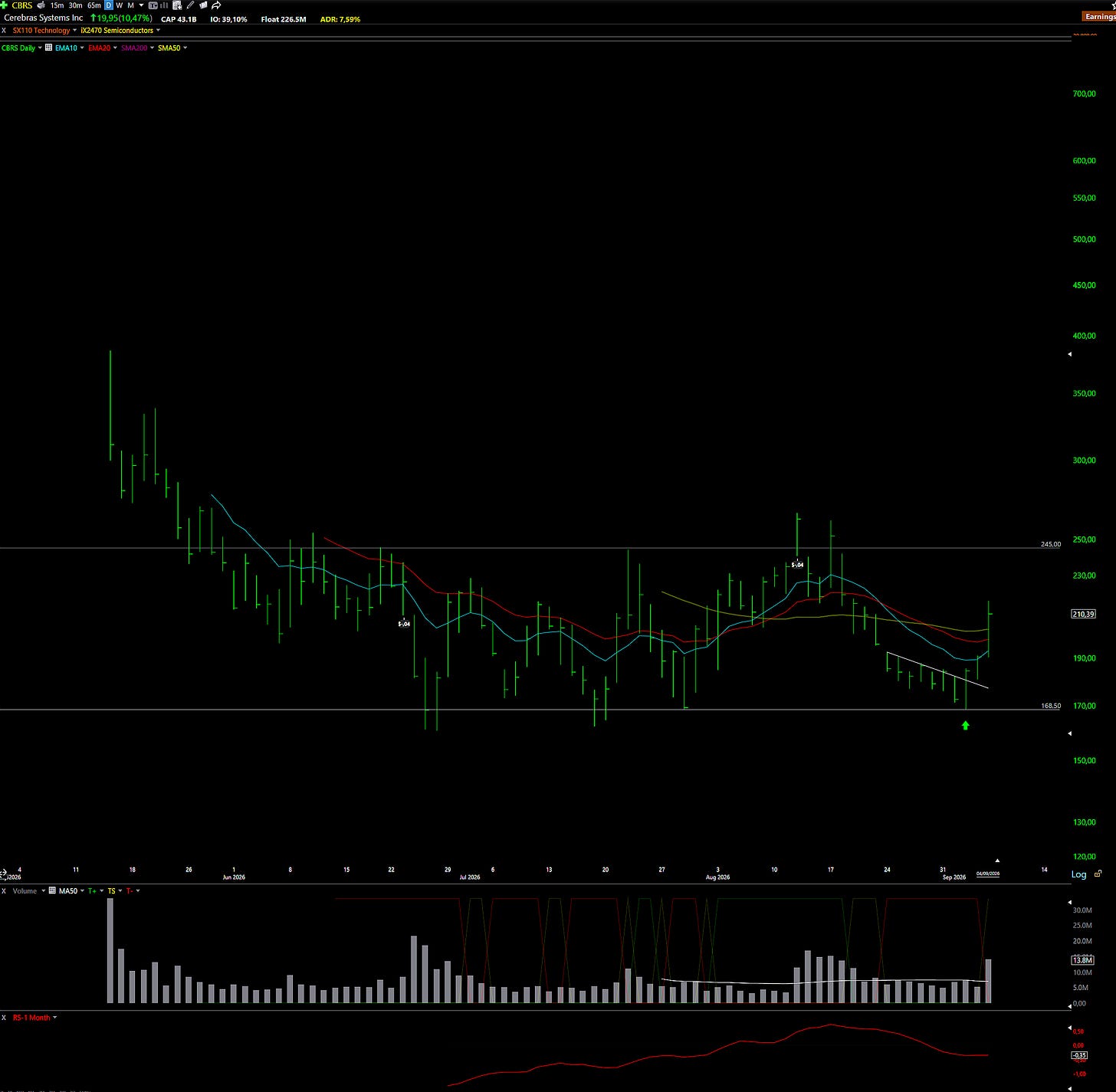Image resolution: width=1116 pixels, height=1092 pixels.
Task: Select the D daily timeframe
Action: [109, 5]
